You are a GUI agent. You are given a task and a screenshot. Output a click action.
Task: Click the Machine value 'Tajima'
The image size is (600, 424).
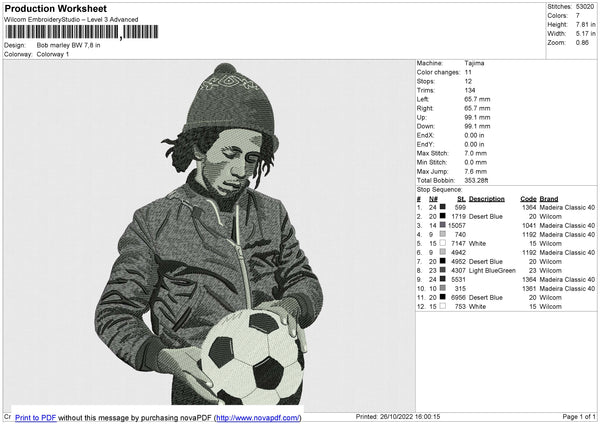coord(474,63)
